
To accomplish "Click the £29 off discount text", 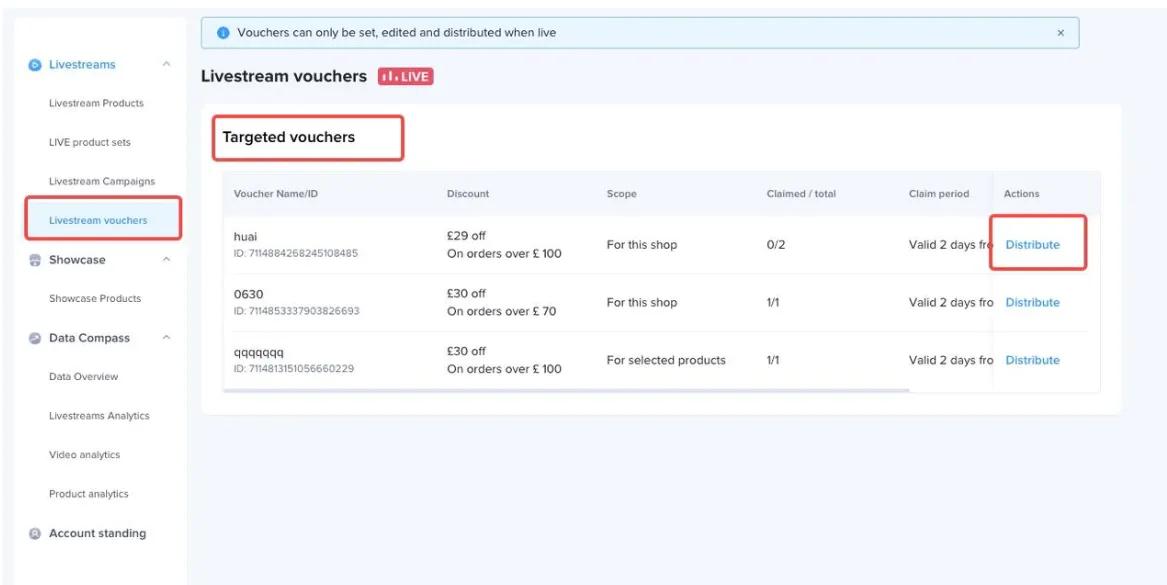I will tap(467, 236).
